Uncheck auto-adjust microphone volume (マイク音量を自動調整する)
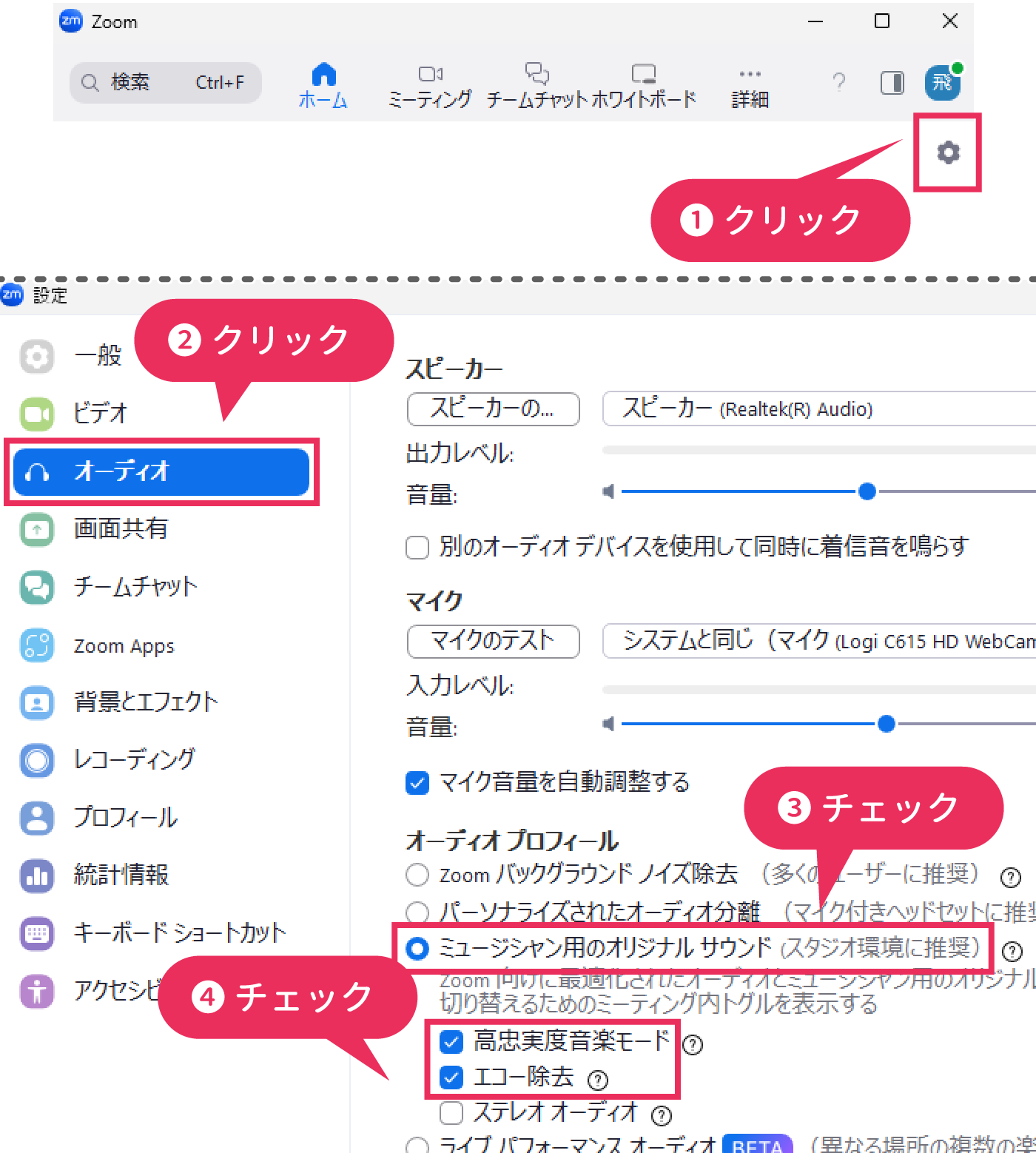Viewport: 1036px width, 1153px height. point(417,783)
